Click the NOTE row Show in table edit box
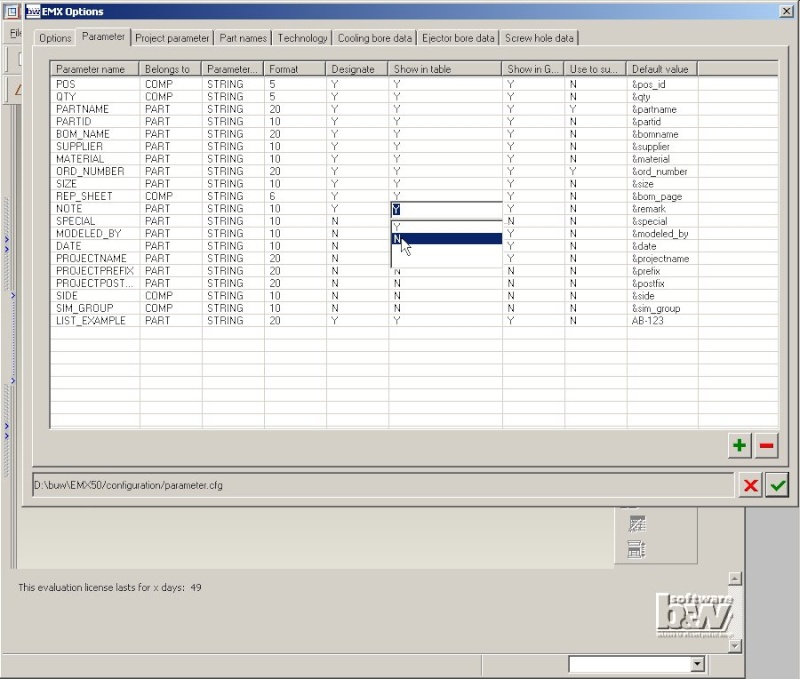Image resolution: width=800 pixels, height=679 pixels. [447, 209]
